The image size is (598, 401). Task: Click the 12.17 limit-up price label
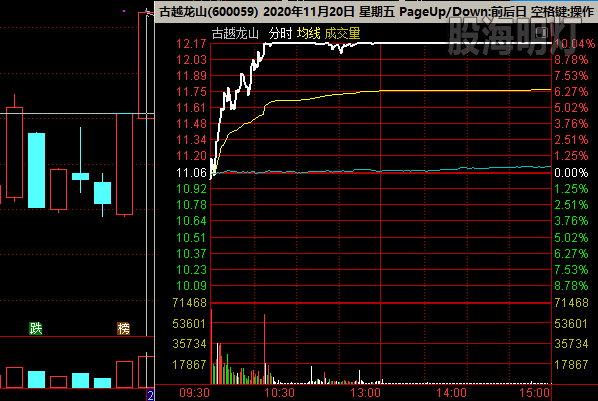click(x=191, y=43)
